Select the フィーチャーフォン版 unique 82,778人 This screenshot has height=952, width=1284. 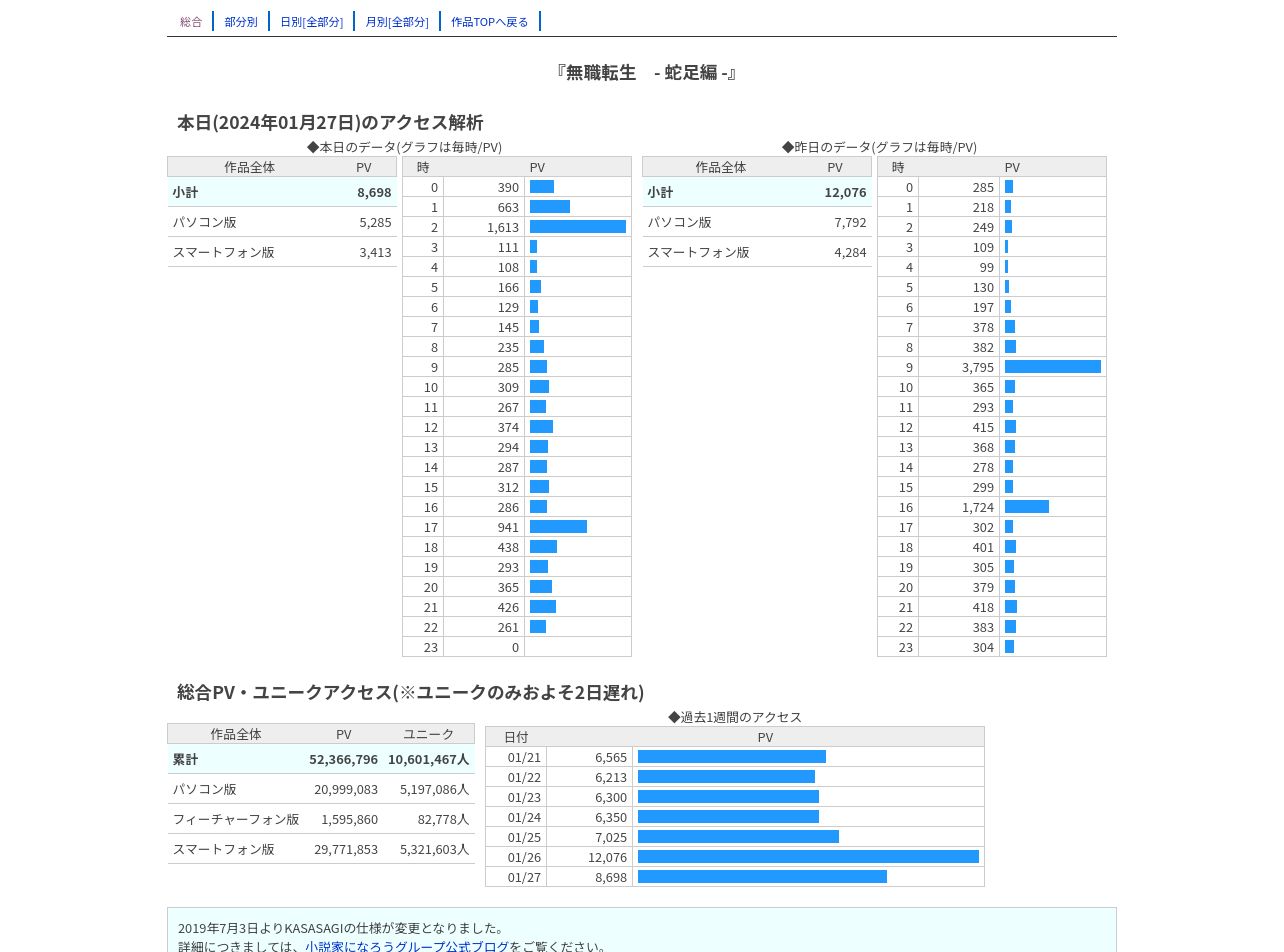click(x=443, y=819)
